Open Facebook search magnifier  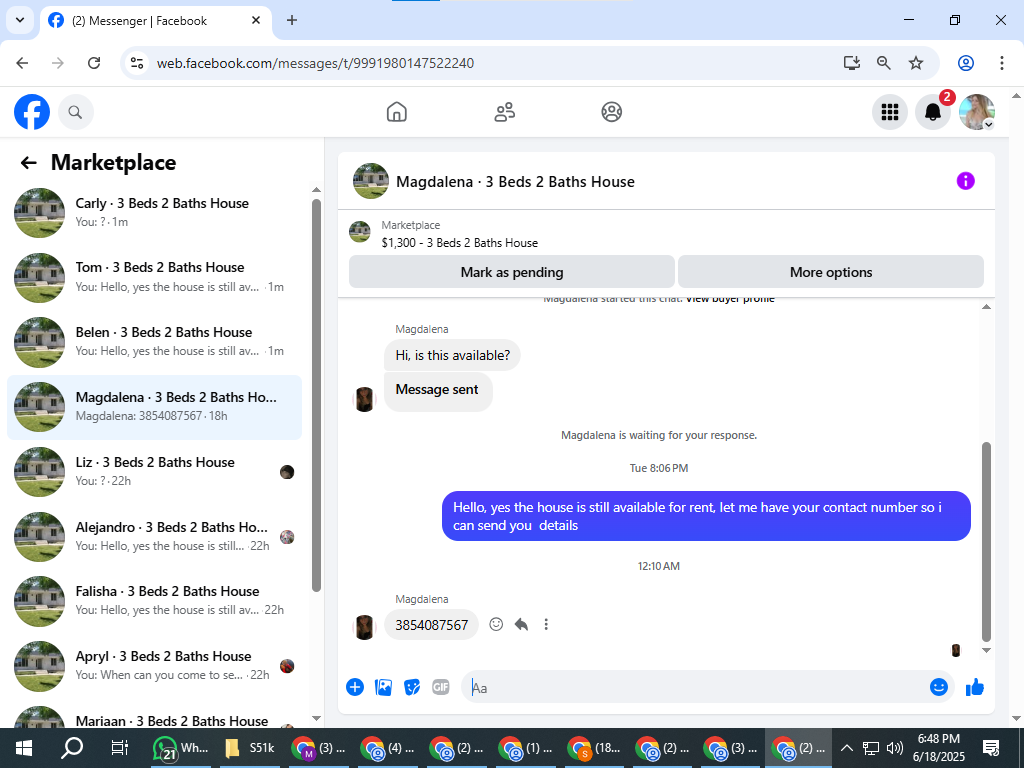76,112
